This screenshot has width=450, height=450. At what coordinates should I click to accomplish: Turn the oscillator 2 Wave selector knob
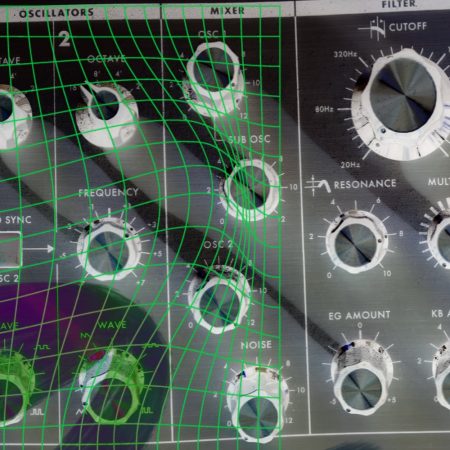[111, 387]
